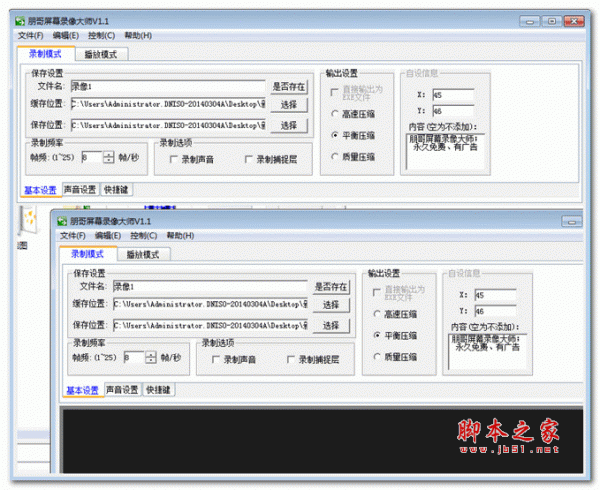Open 声音设置 tab in front window
The height and width of the screenshot is (490, 600).
point(122,390)
